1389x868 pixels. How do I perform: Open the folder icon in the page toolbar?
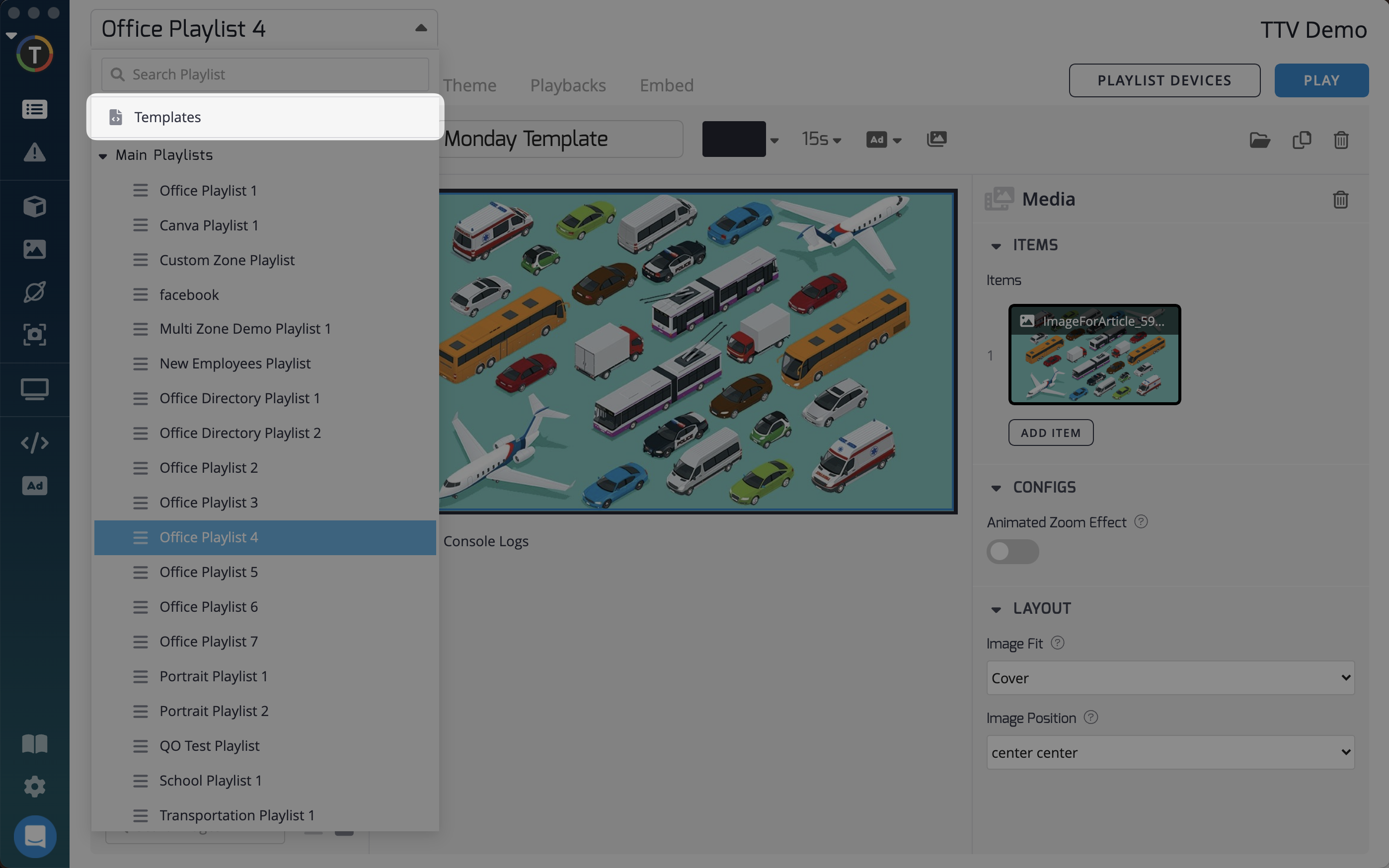click(x=1259, y=140)
